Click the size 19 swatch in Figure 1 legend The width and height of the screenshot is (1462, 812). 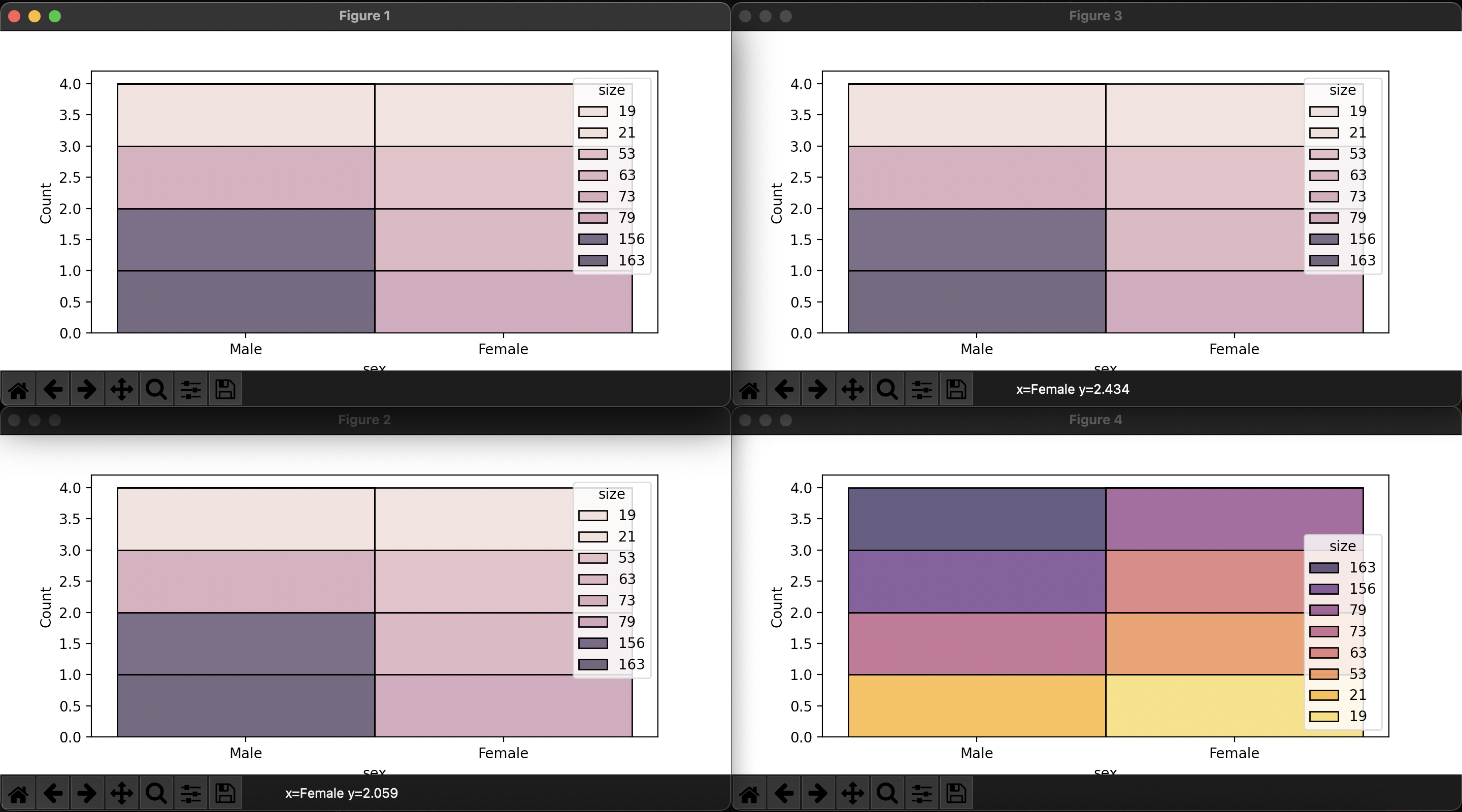[593, 111]
